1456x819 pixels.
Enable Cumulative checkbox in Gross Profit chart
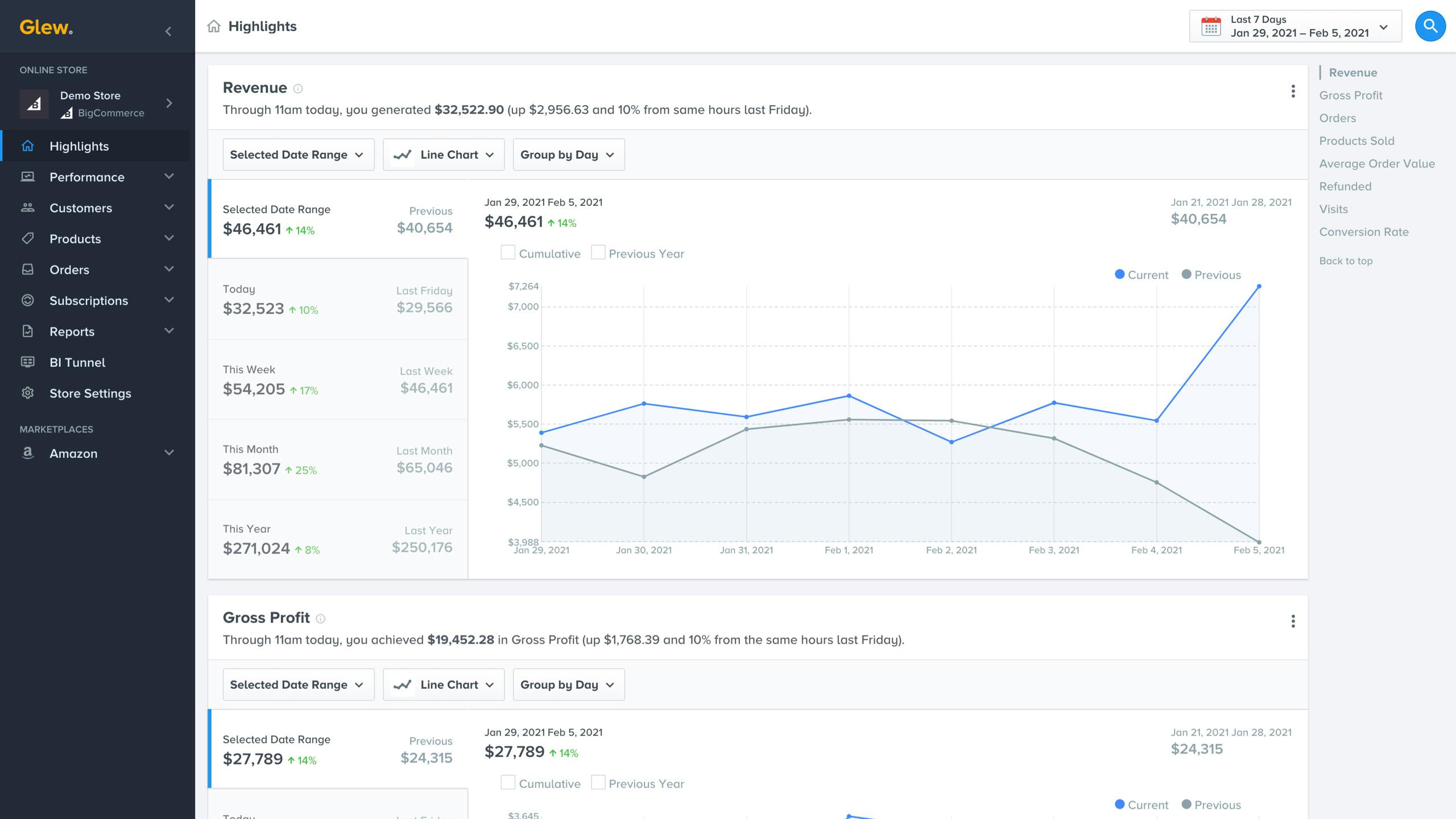pos(508,783)
